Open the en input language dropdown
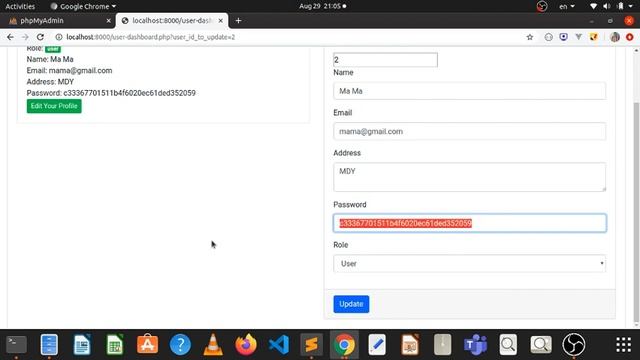 pos(567,6)
